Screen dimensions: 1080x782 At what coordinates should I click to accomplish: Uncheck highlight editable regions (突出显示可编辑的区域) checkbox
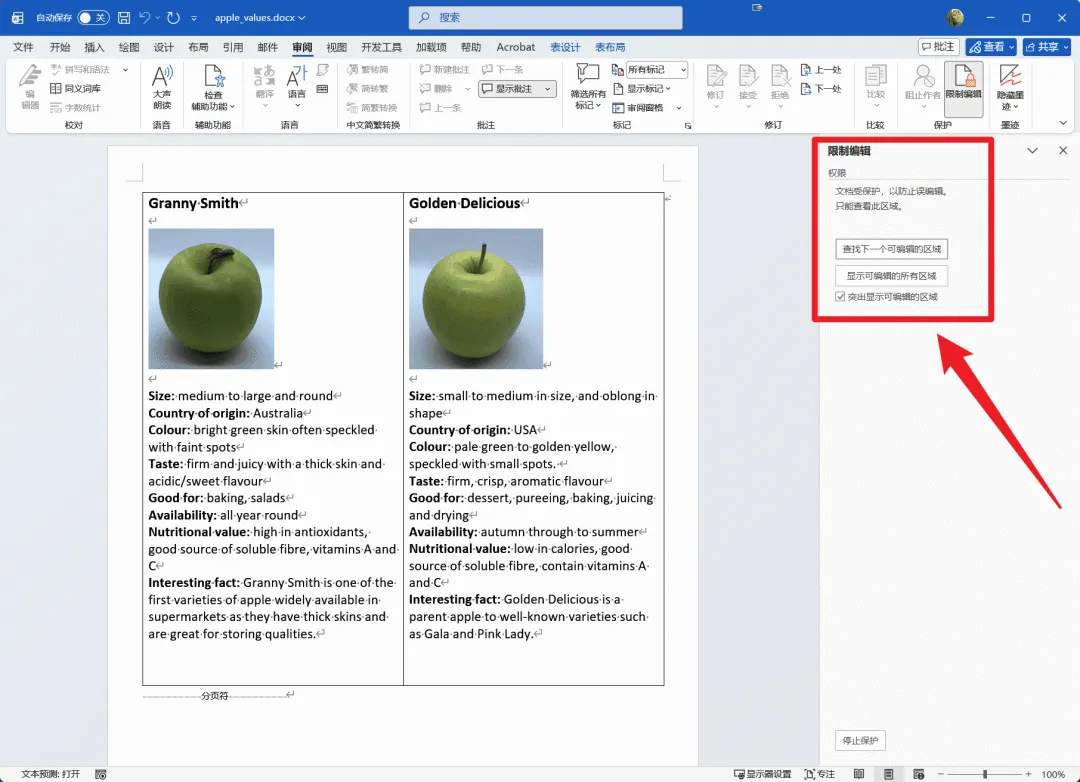point(840,296)
